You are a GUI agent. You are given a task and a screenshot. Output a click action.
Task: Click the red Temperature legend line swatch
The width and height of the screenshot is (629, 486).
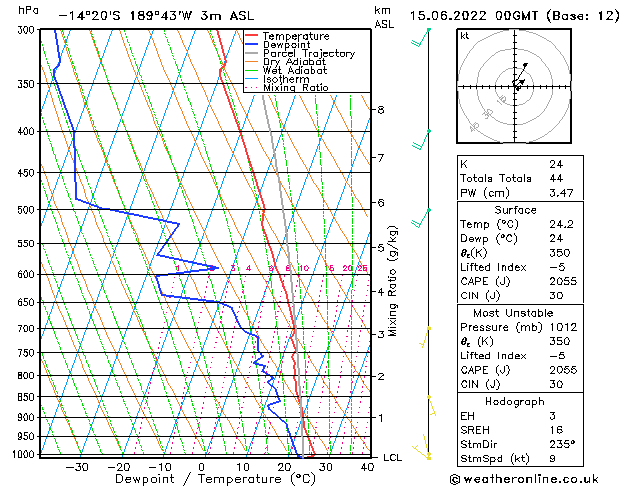(252, 36)
